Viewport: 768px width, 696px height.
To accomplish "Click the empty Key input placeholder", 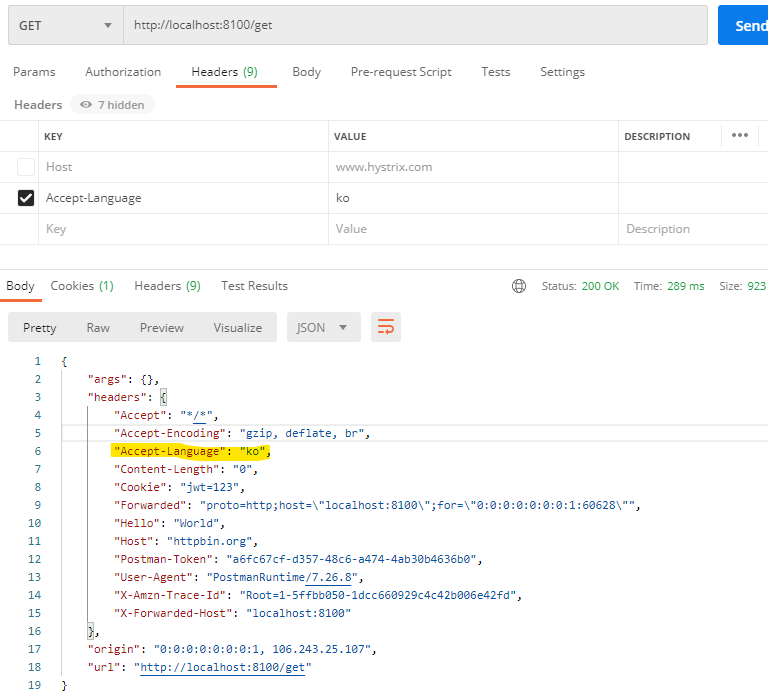I will 184,229.
